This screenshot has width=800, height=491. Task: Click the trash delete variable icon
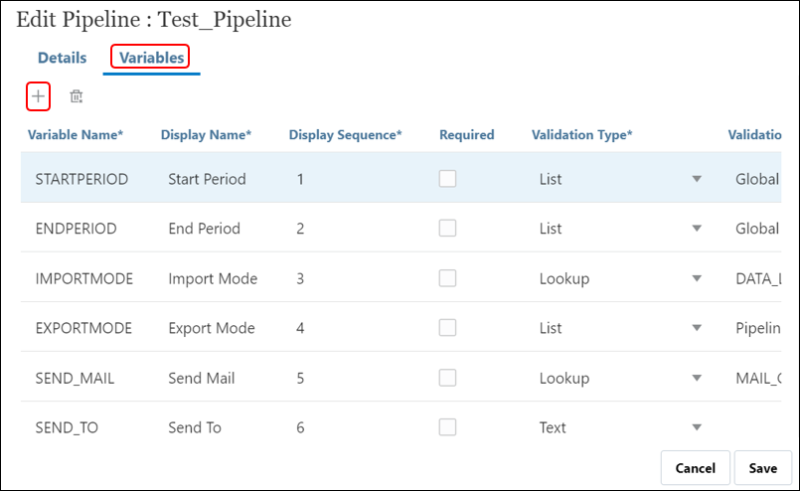[x=76, y=97]
